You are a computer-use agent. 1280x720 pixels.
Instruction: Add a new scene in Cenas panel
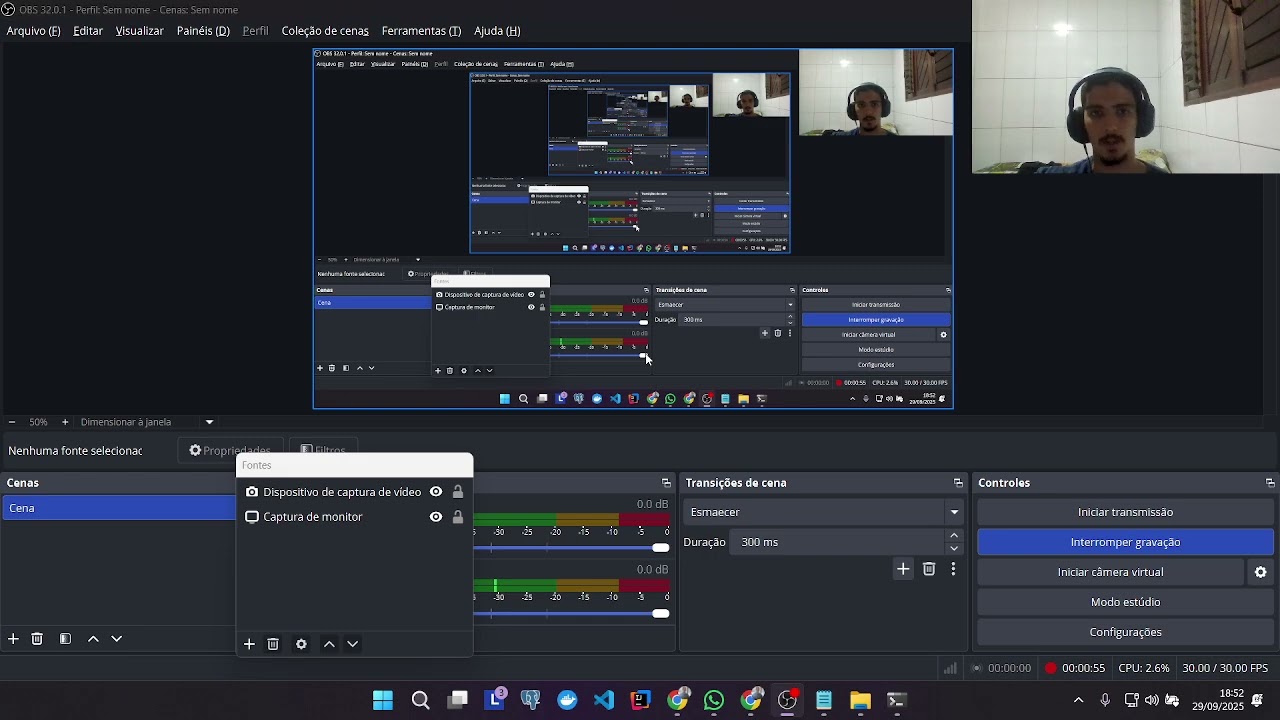click(x=13, y=639)
